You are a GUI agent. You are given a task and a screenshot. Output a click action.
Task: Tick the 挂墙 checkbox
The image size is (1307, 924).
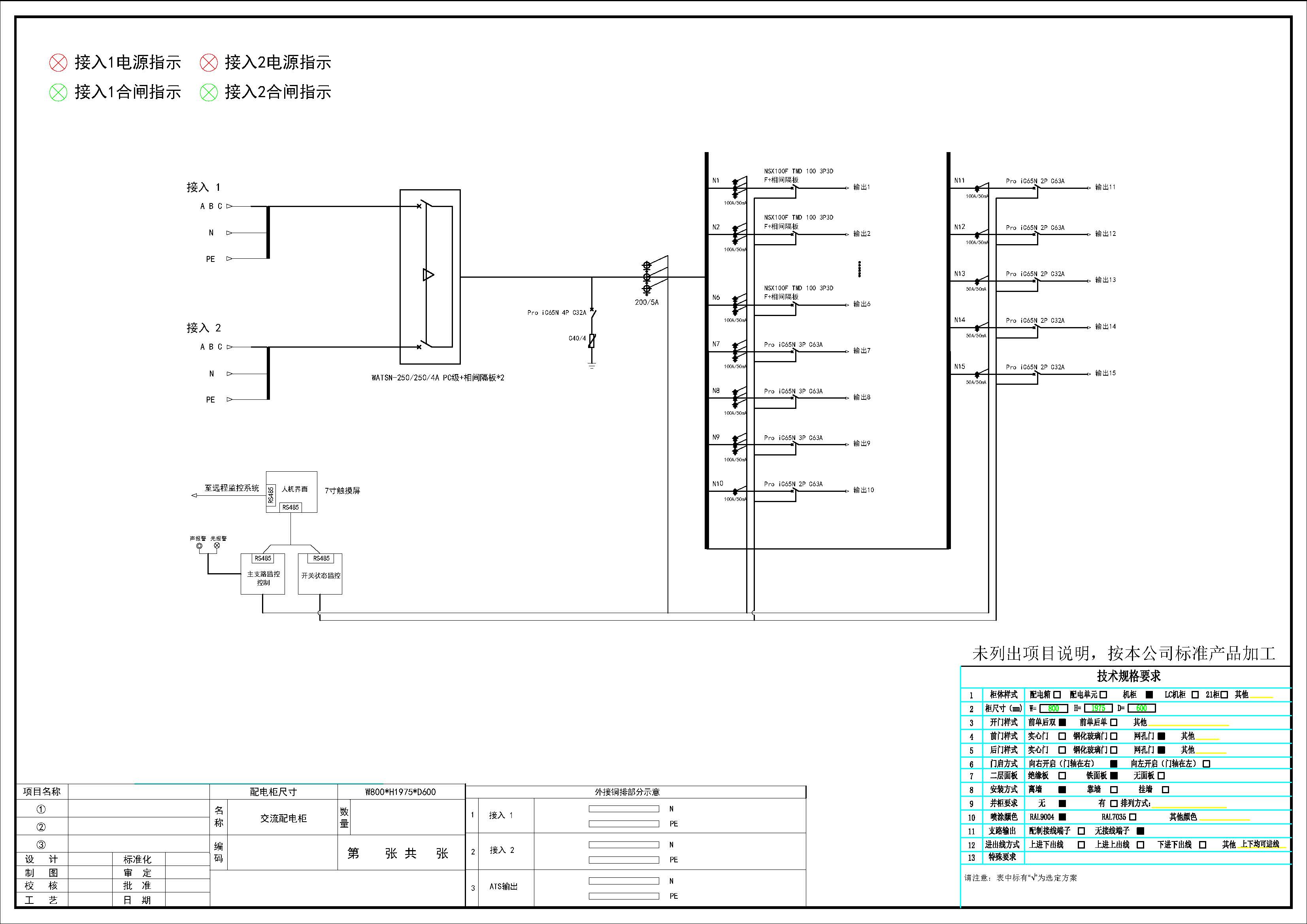[x=1166, y=790]
